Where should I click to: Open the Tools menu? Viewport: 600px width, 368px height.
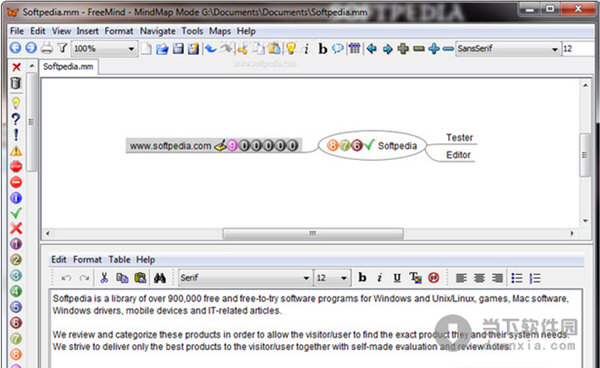pos(192,31)
